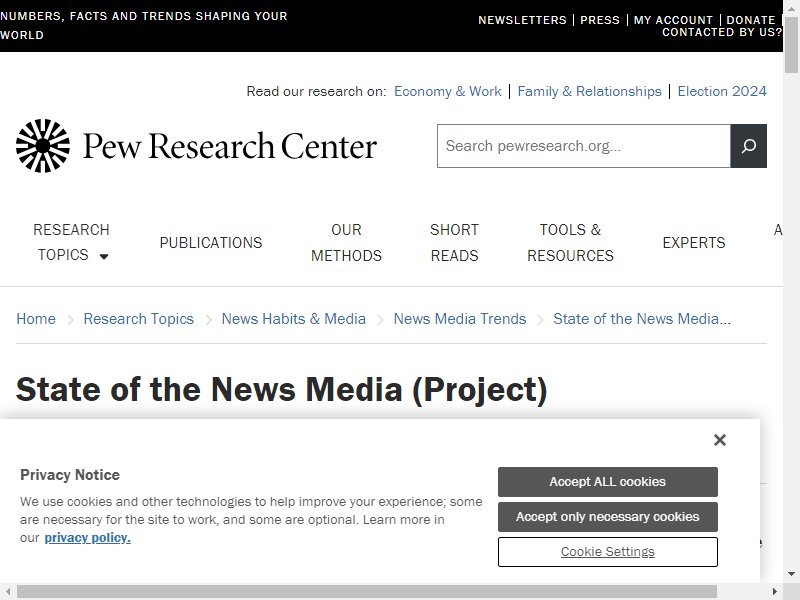Viewport: 800px width, 600px height.
Task: Open the privacy policy link
Action: click(87, 538)
